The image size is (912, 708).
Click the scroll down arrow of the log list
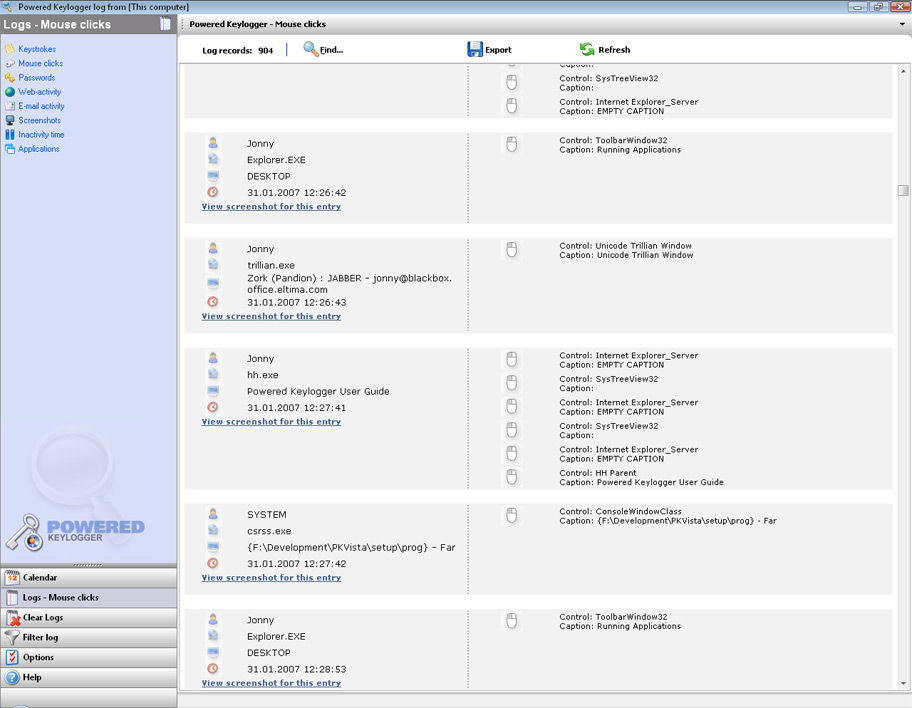(903, 683)
